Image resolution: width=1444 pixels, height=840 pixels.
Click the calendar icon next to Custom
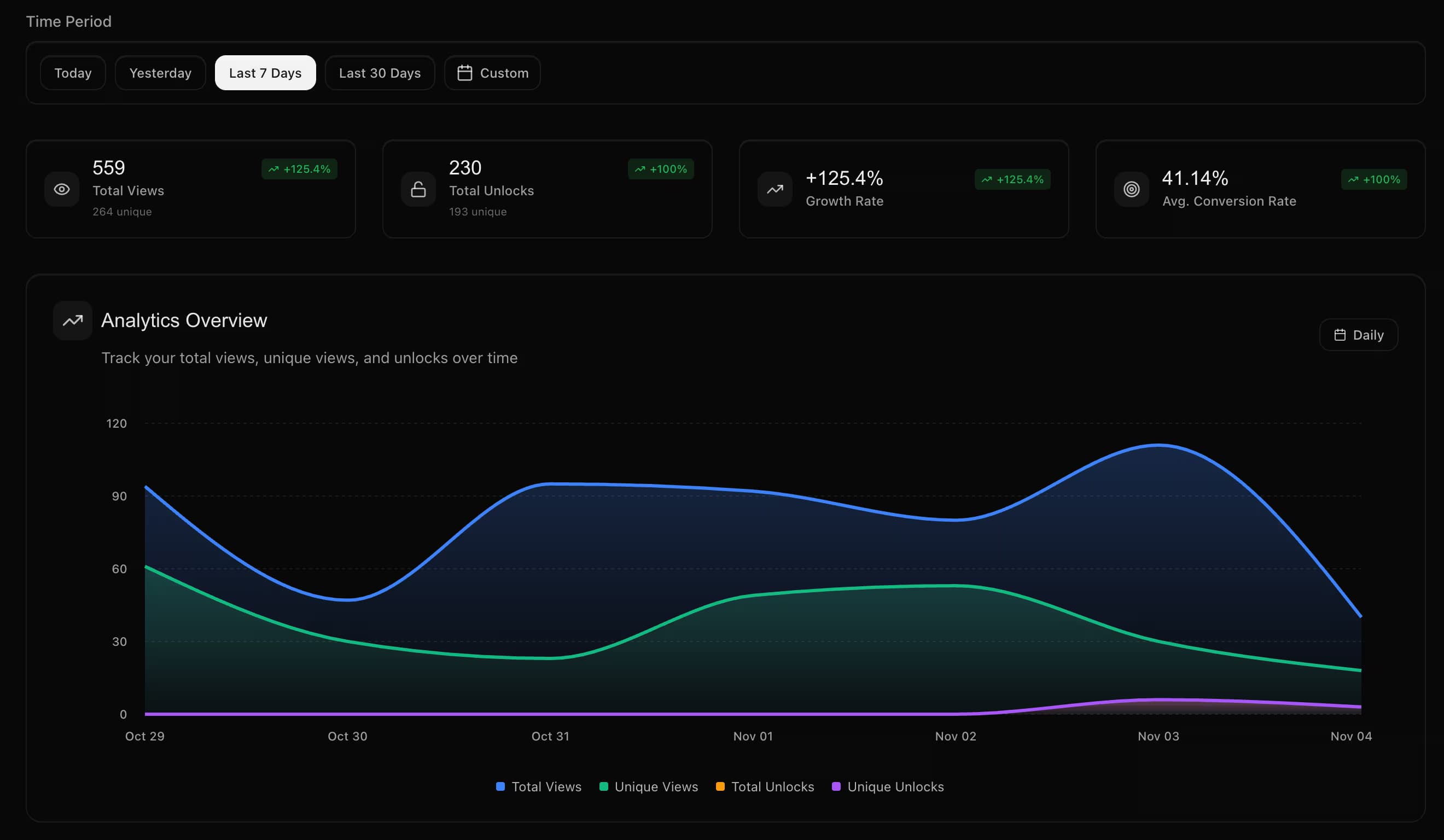[465, 73]
